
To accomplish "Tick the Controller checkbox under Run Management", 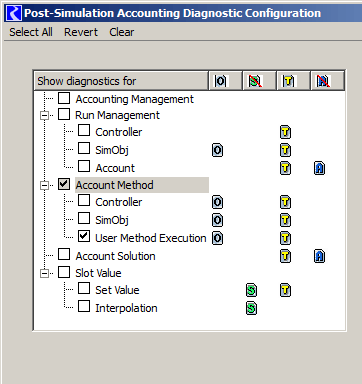I will pyautogui.click(x=84, y=130).
